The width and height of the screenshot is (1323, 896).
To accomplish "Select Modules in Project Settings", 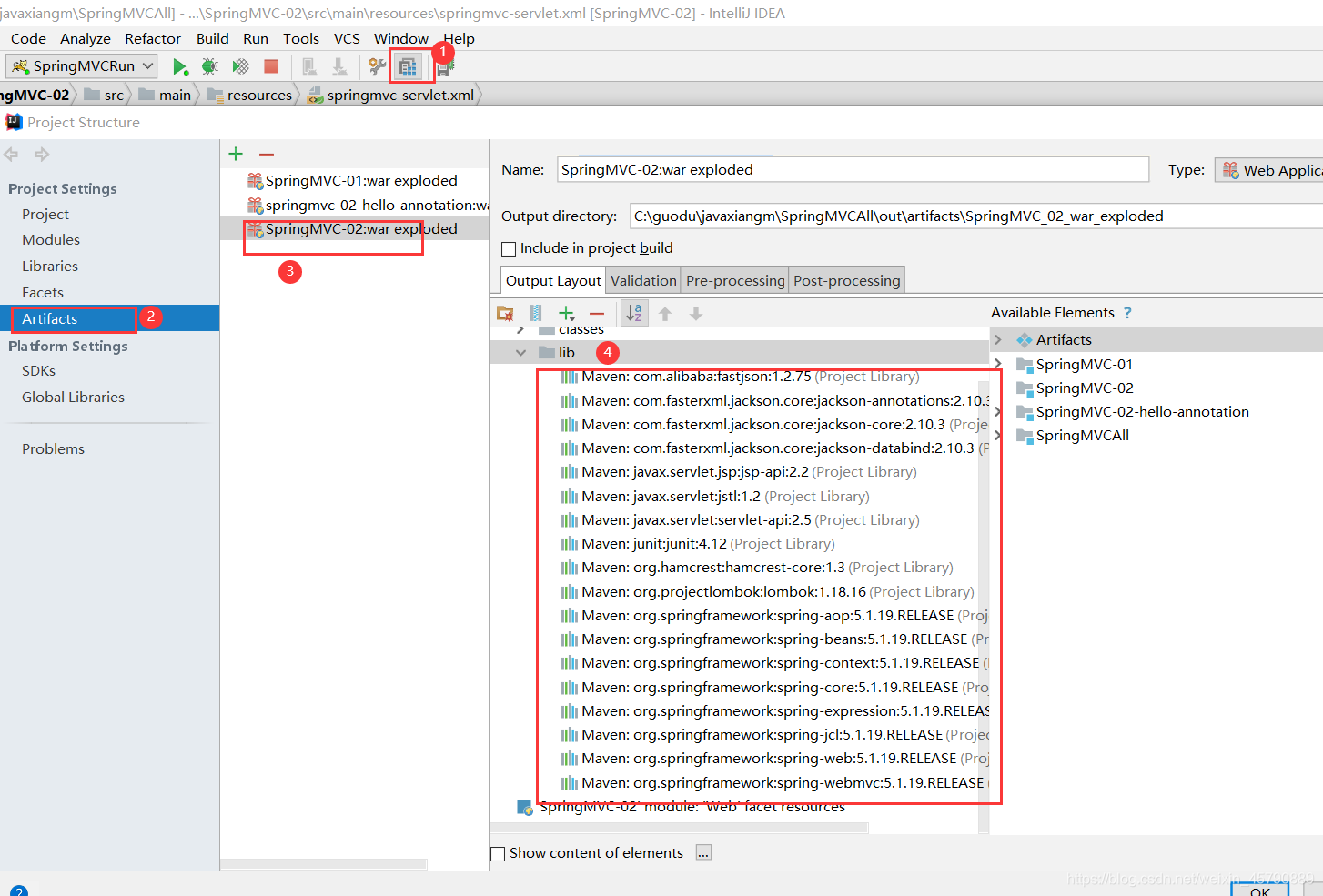I will click(x=51, y=239).
